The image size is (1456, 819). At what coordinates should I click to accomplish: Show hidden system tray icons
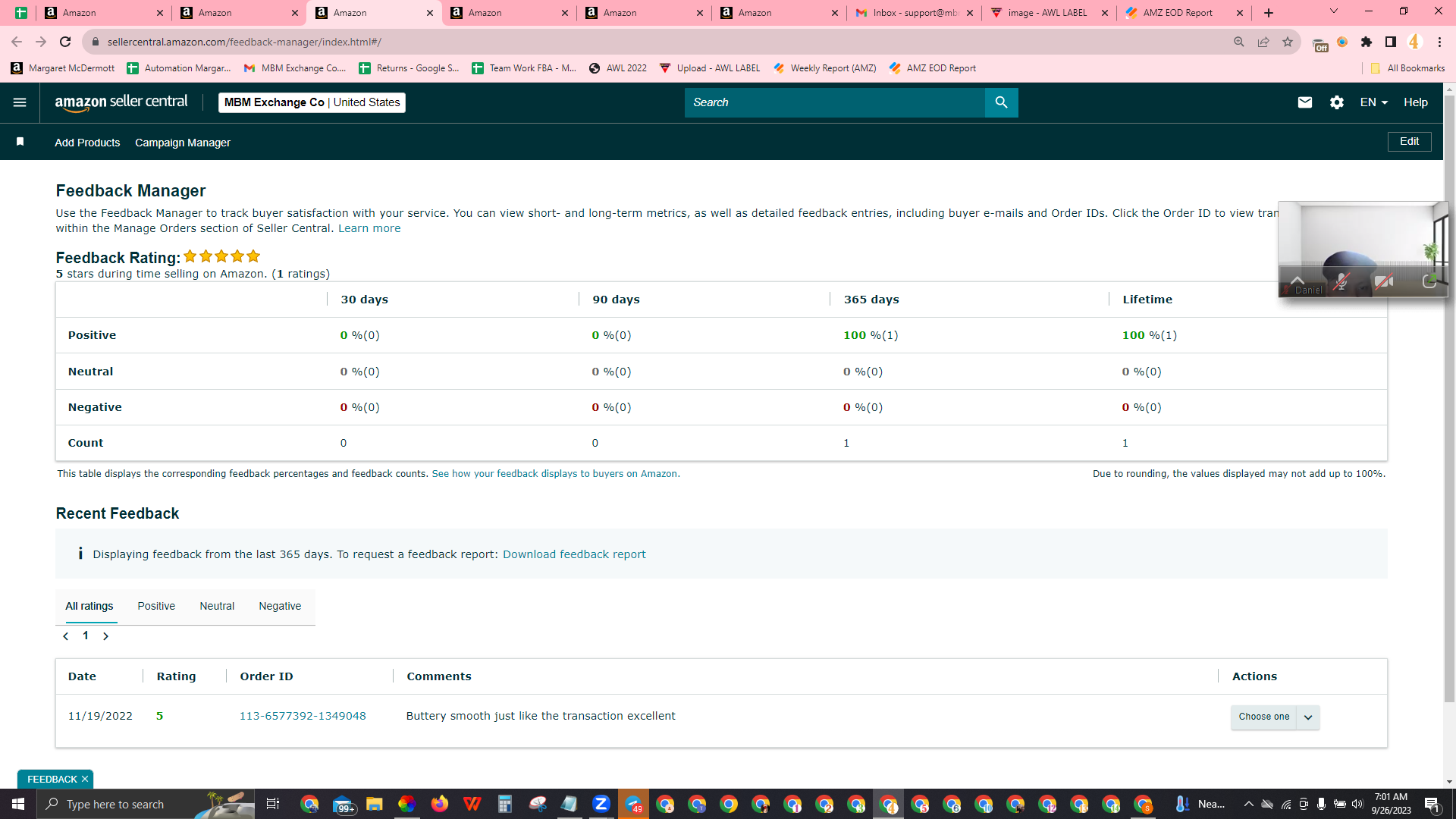(x=1248, y=804)
